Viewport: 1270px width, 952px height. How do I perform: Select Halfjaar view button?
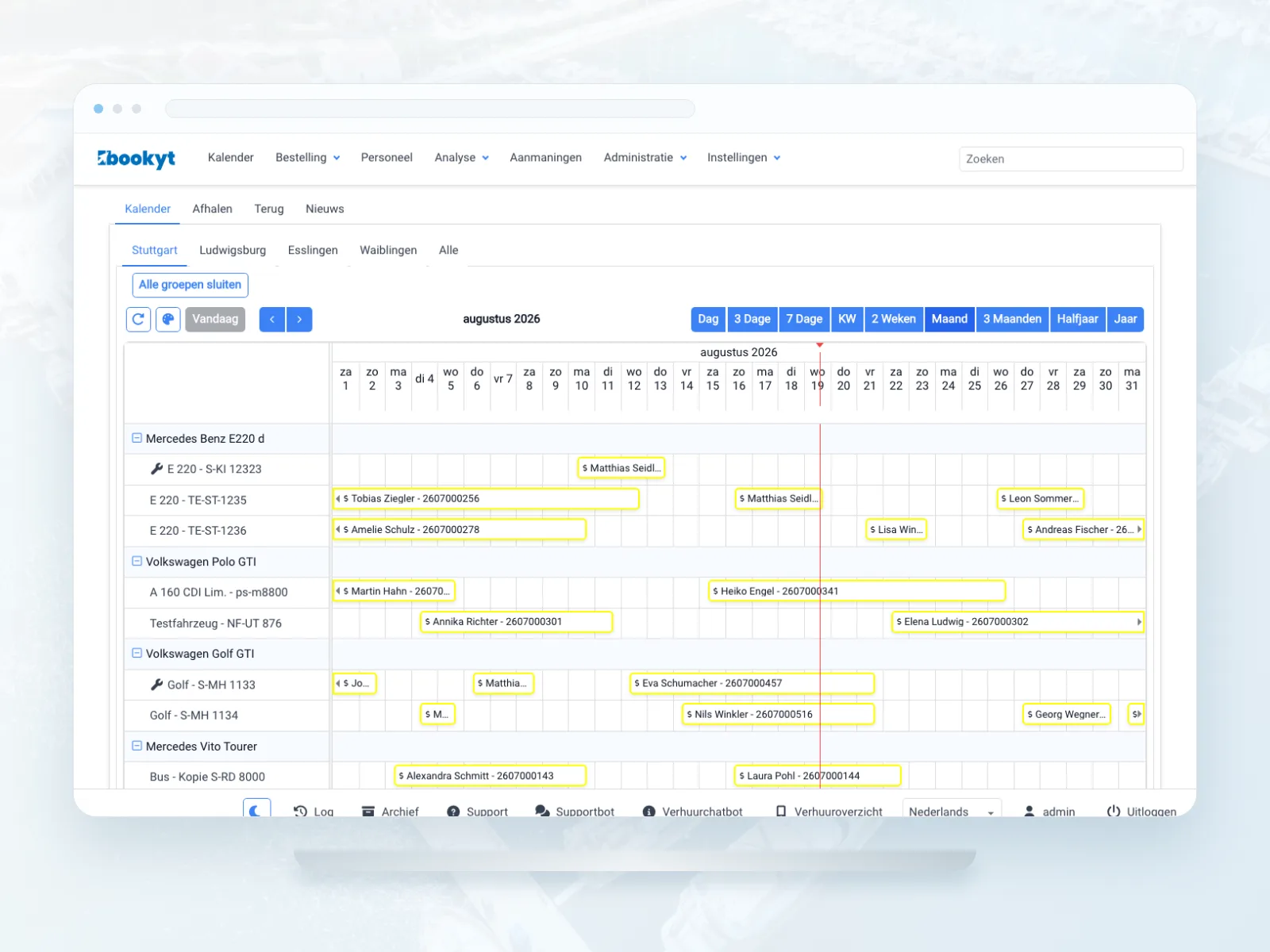coord(1077,319)
